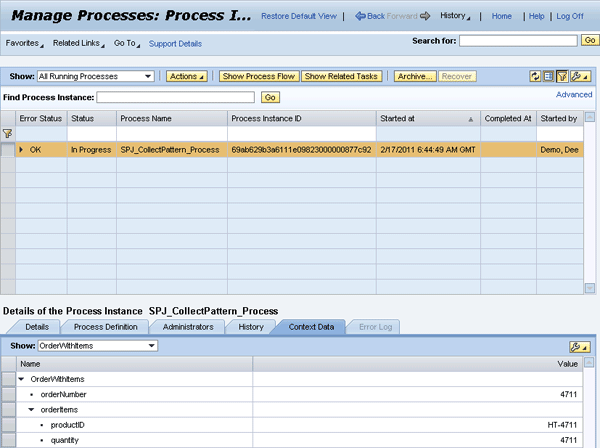This screenshot has width=600, height=448.
Task: Click the Find Process Instance input field
Action: tap(176, 97)
